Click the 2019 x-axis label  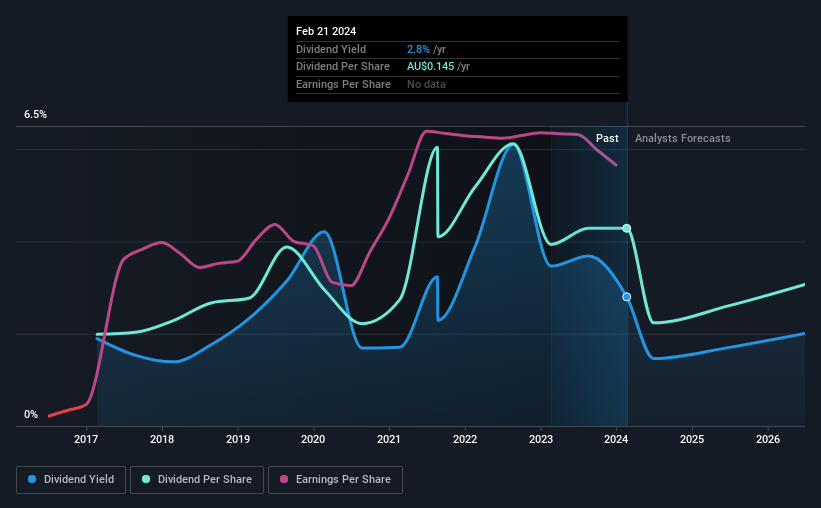(x=238, y=439)
